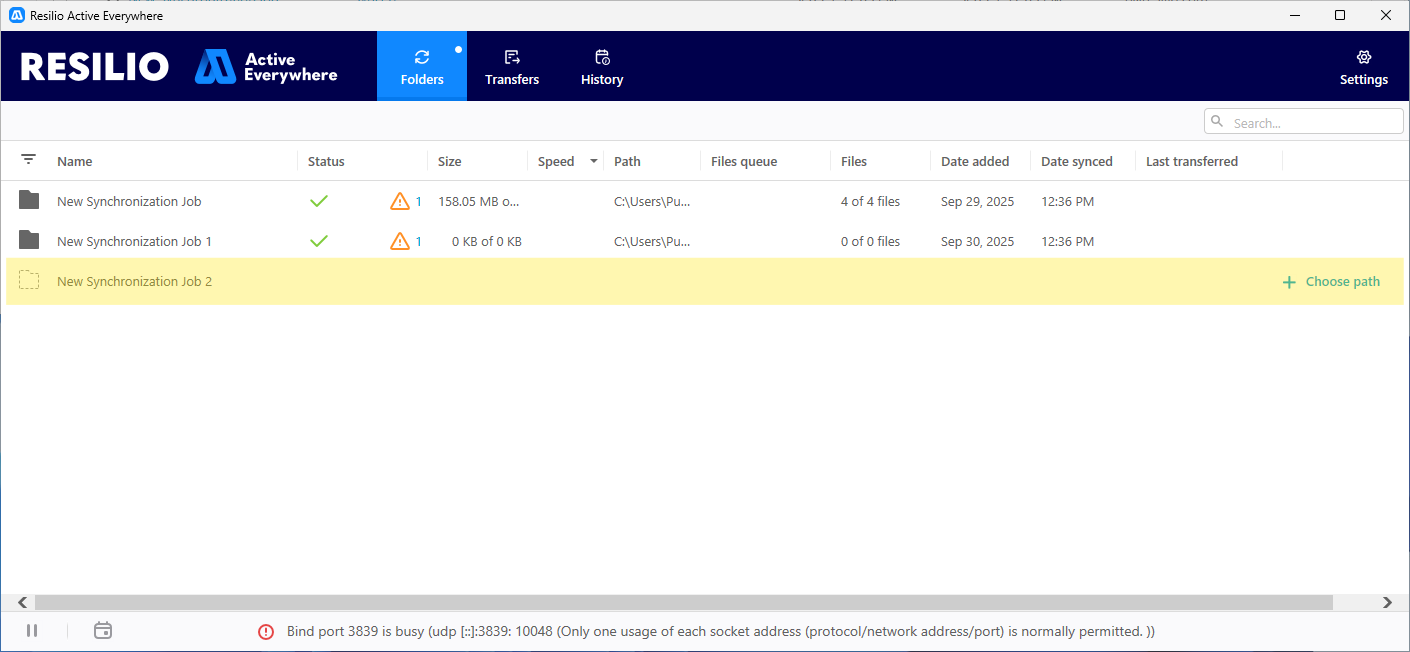Expand the Speed column dropdown arrow

click(x=594, y=161)
